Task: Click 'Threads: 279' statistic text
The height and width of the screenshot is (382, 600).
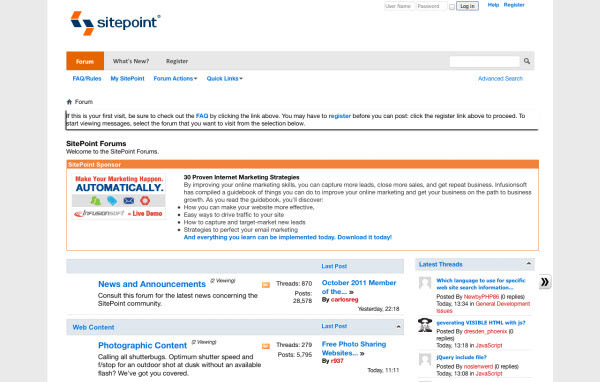Action: [294, 345]
